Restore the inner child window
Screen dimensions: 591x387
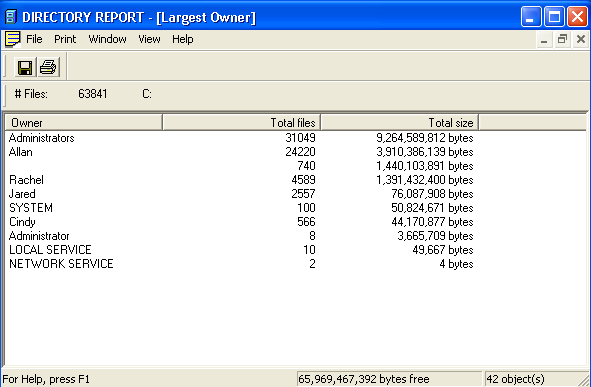(562, 39)
